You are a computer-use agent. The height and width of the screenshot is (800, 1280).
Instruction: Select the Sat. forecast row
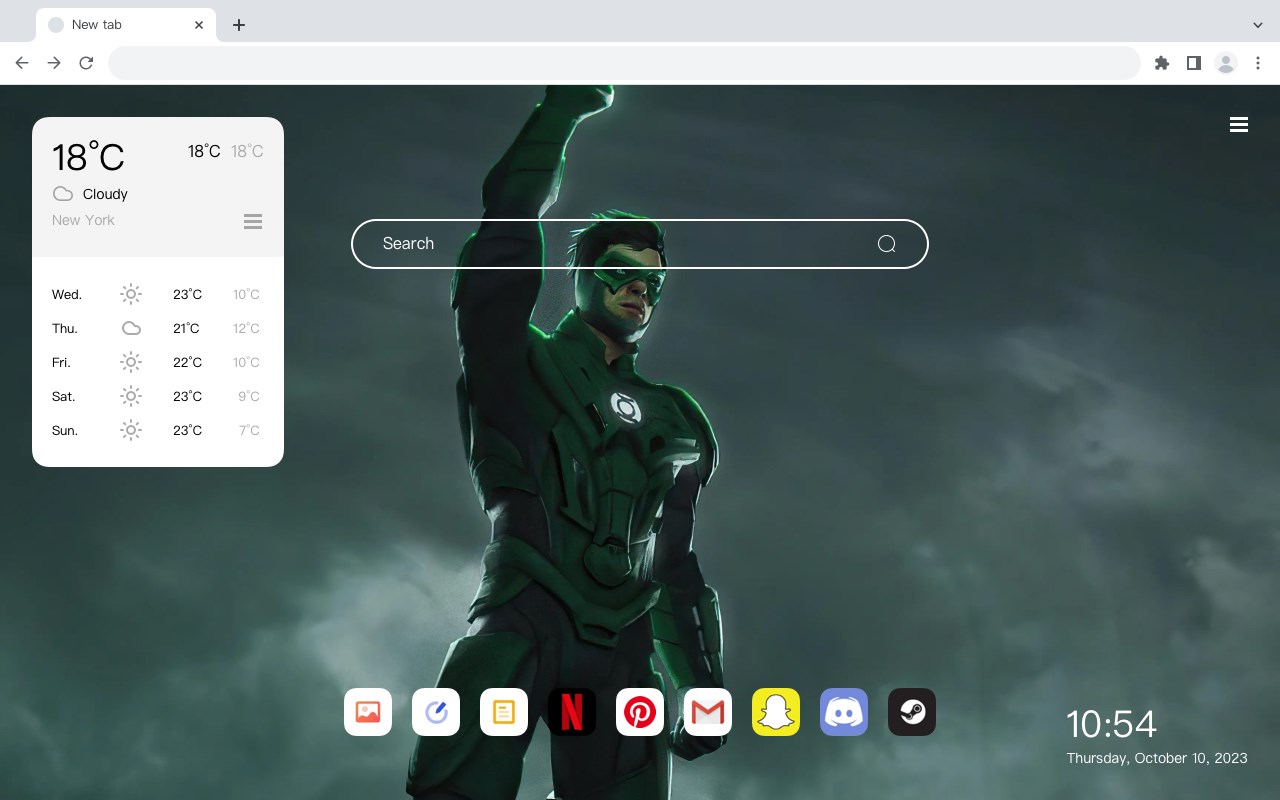tap(158, 396)
